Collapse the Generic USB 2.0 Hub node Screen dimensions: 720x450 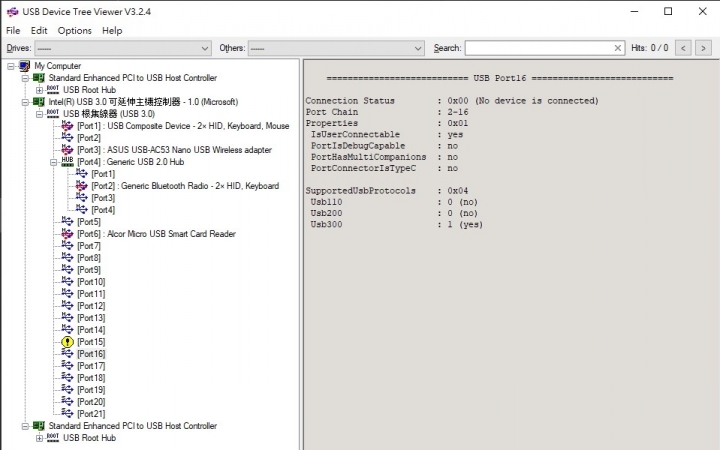tap(54, 162)
